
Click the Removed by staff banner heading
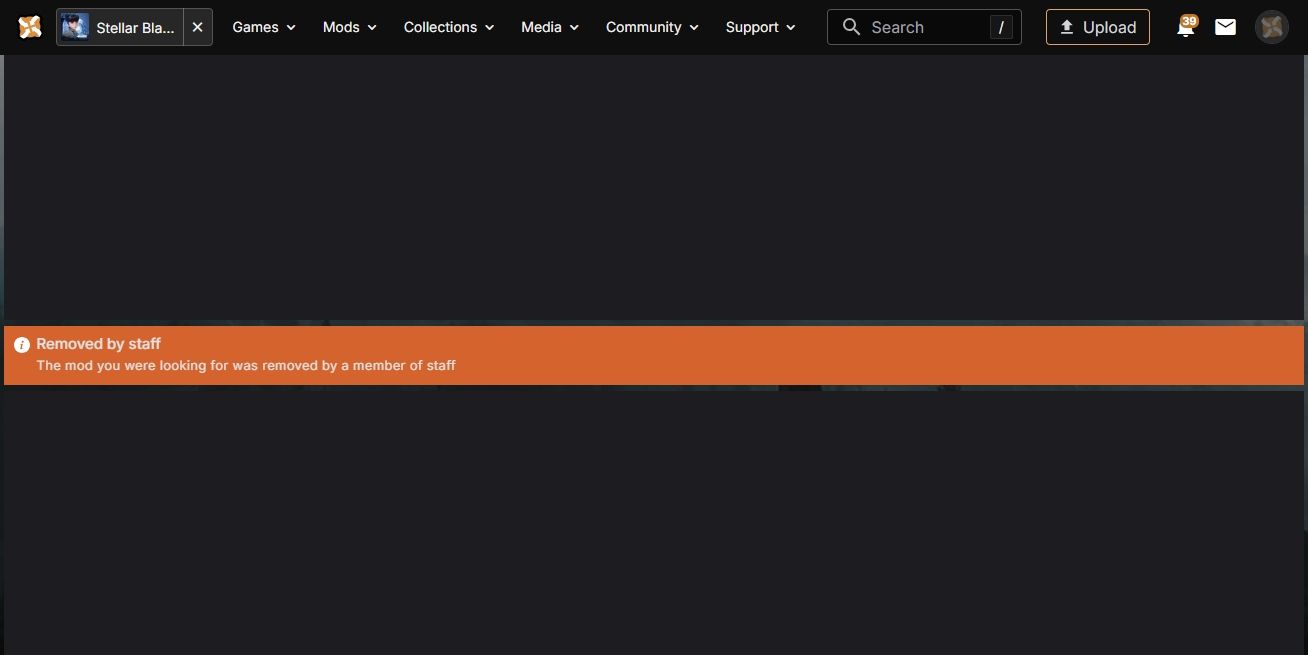point(98,344)
